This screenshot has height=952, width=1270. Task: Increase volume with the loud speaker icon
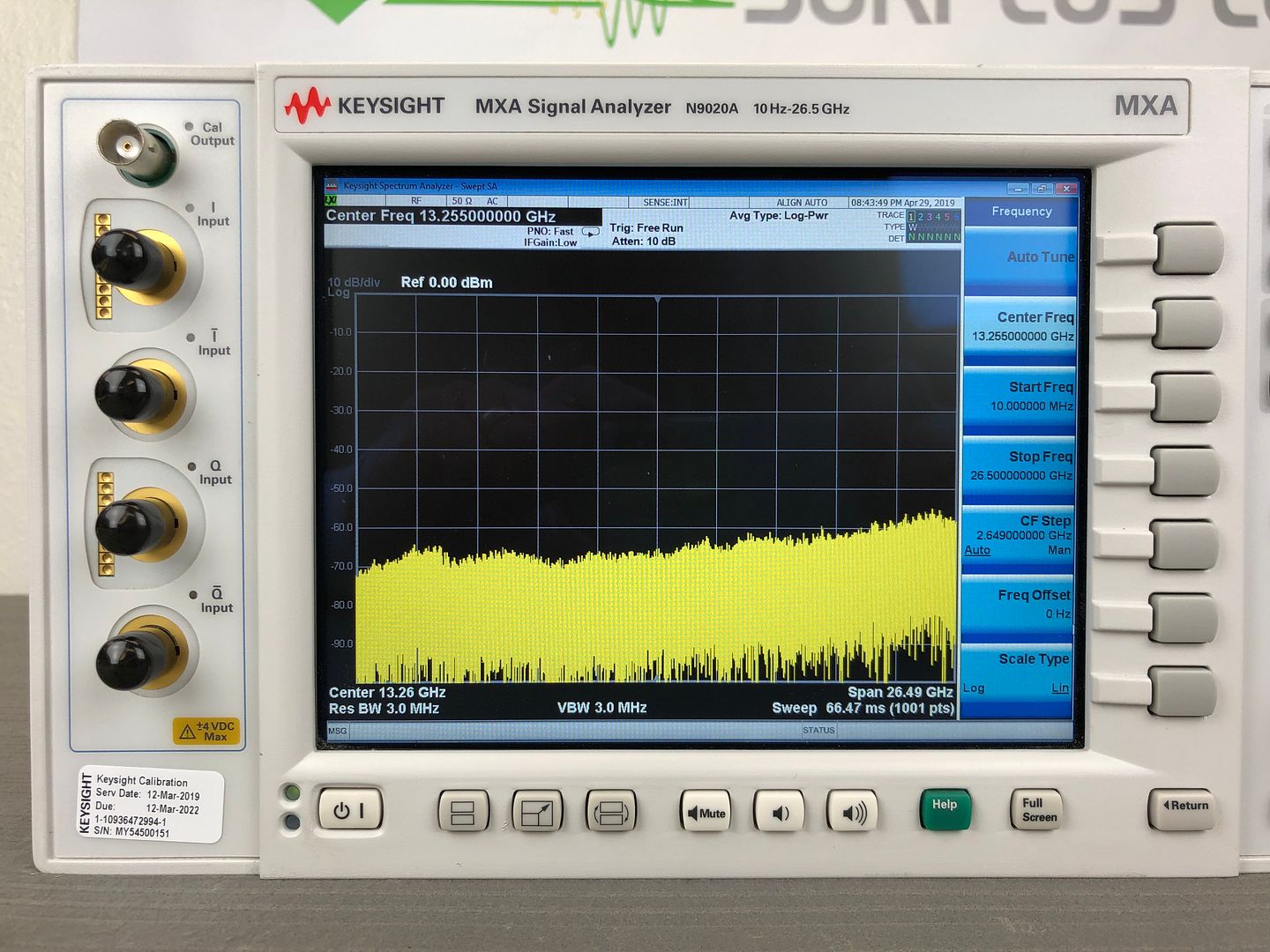point(853,812)
